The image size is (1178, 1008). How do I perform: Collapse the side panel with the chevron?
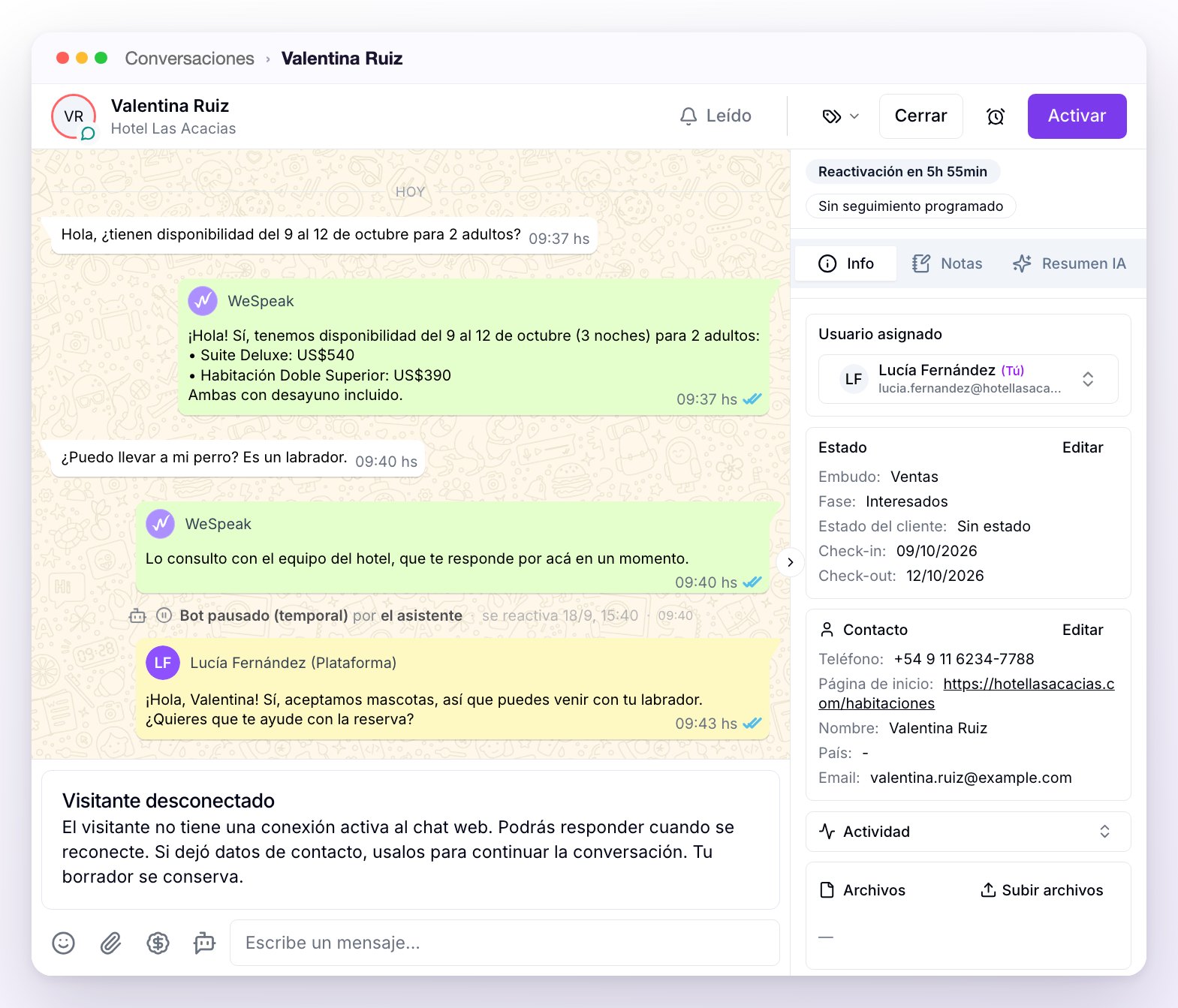point(790,562)
